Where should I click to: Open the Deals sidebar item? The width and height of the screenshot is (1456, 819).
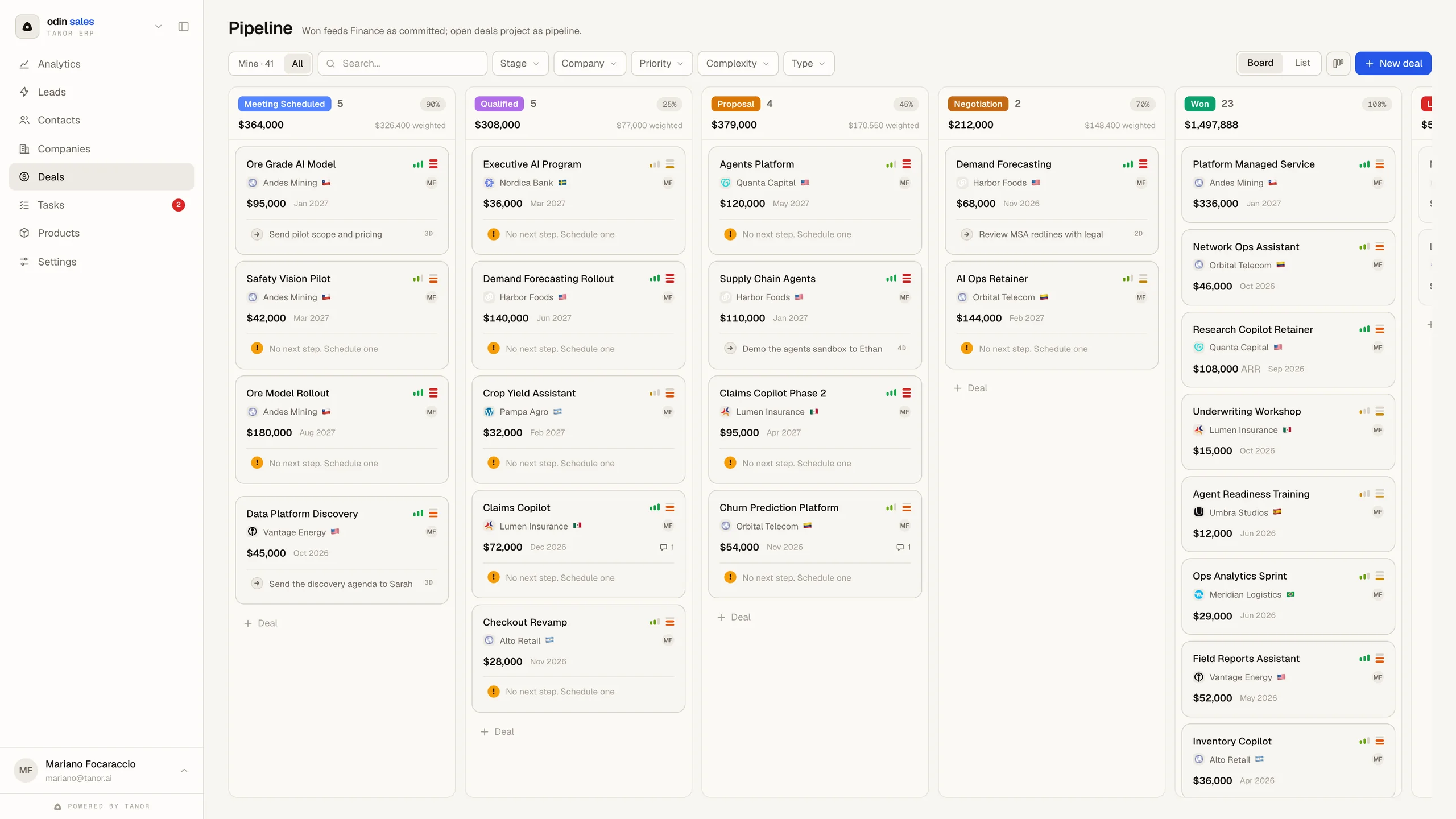(x=101, y=177)
